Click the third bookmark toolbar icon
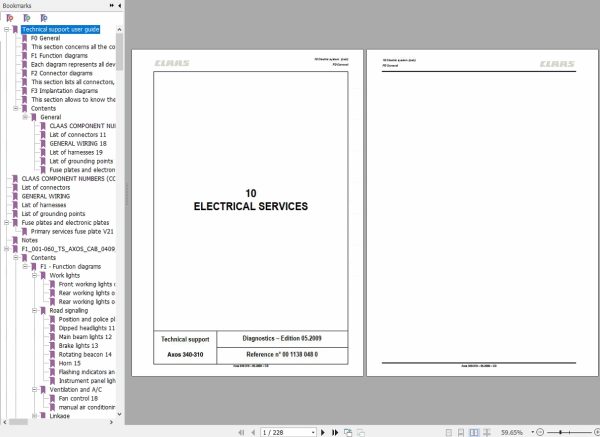 tap(44, 18)
